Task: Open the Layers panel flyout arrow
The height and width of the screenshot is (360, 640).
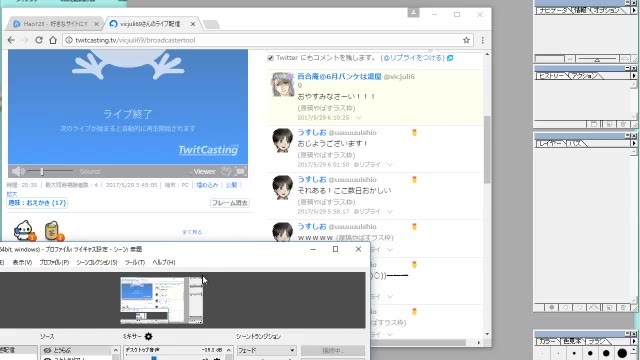Action: pyautogui.click(x=634, y=143)
